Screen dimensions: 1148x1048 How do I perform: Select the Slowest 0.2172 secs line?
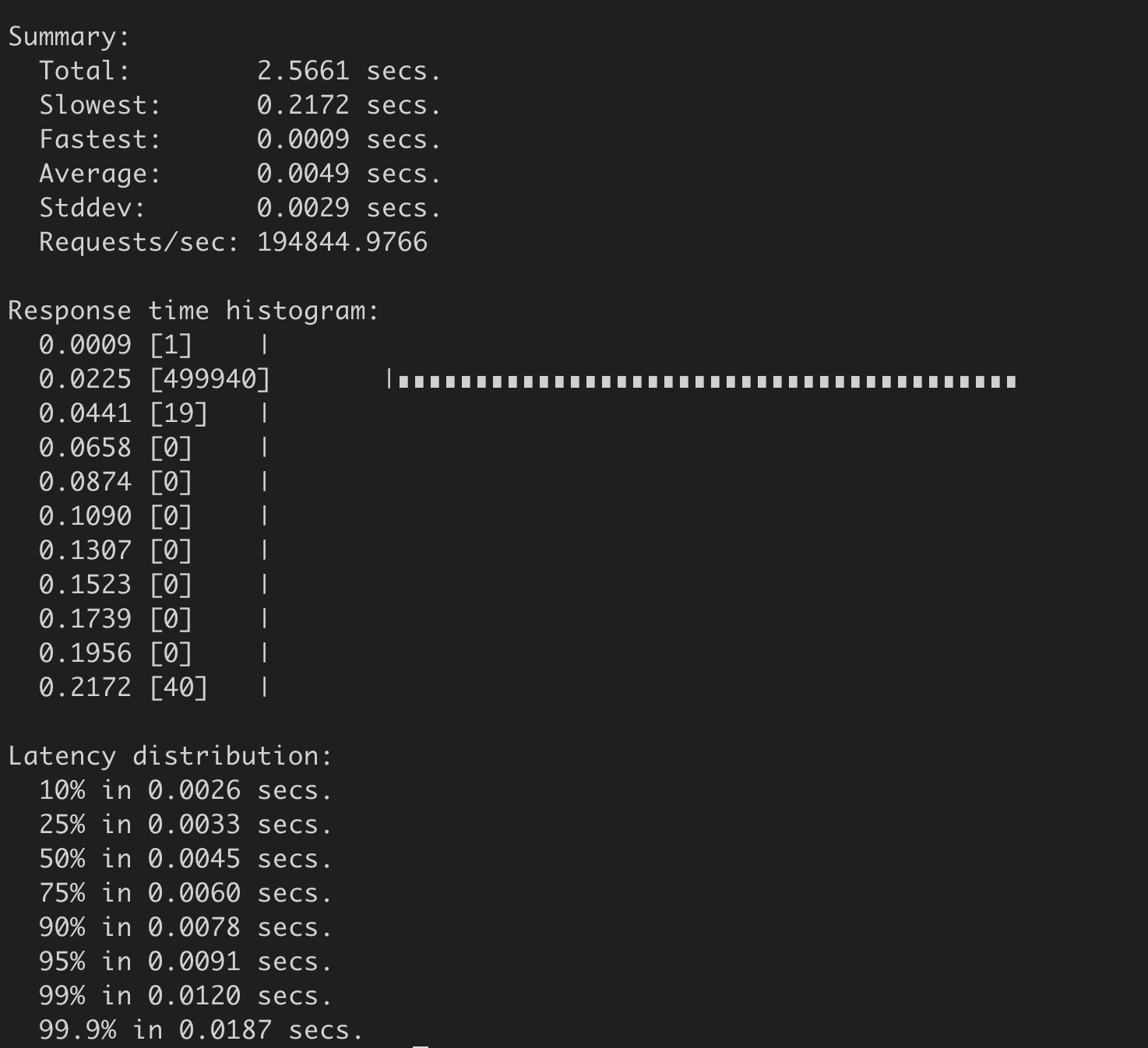(x=240, y=105)
